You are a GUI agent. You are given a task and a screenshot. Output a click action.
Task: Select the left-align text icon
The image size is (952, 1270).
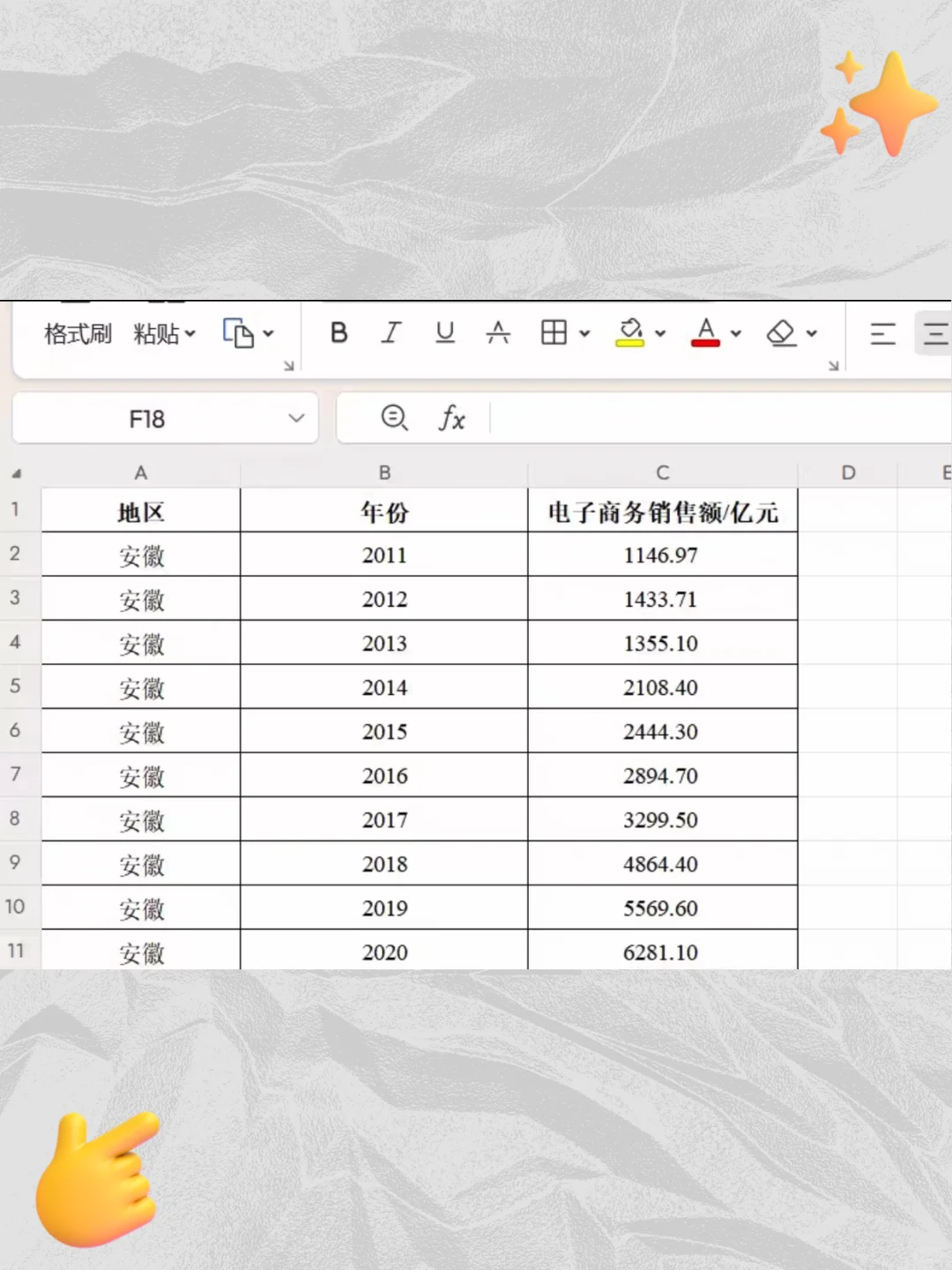(882, 333)
